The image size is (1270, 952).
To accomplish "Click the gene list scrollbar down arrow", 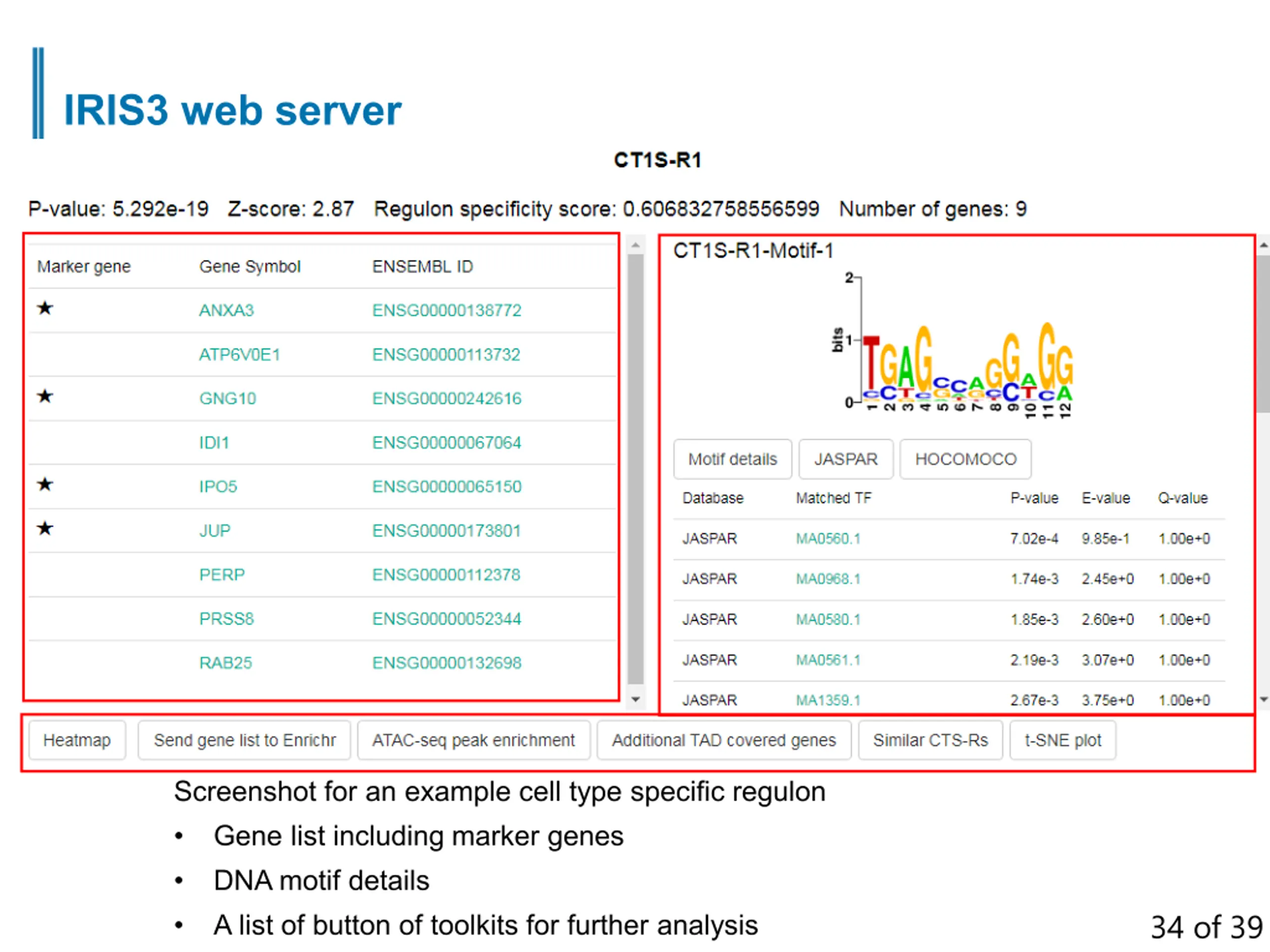I will pyautogui.click(x=635, y=699).
